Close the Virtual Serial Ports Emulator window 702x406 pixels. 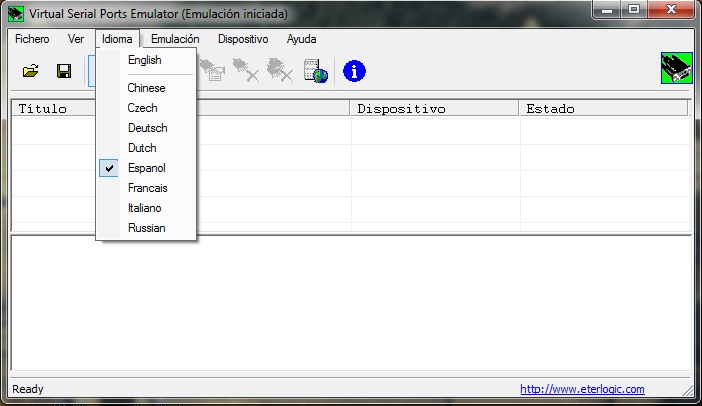pos(671,9)
